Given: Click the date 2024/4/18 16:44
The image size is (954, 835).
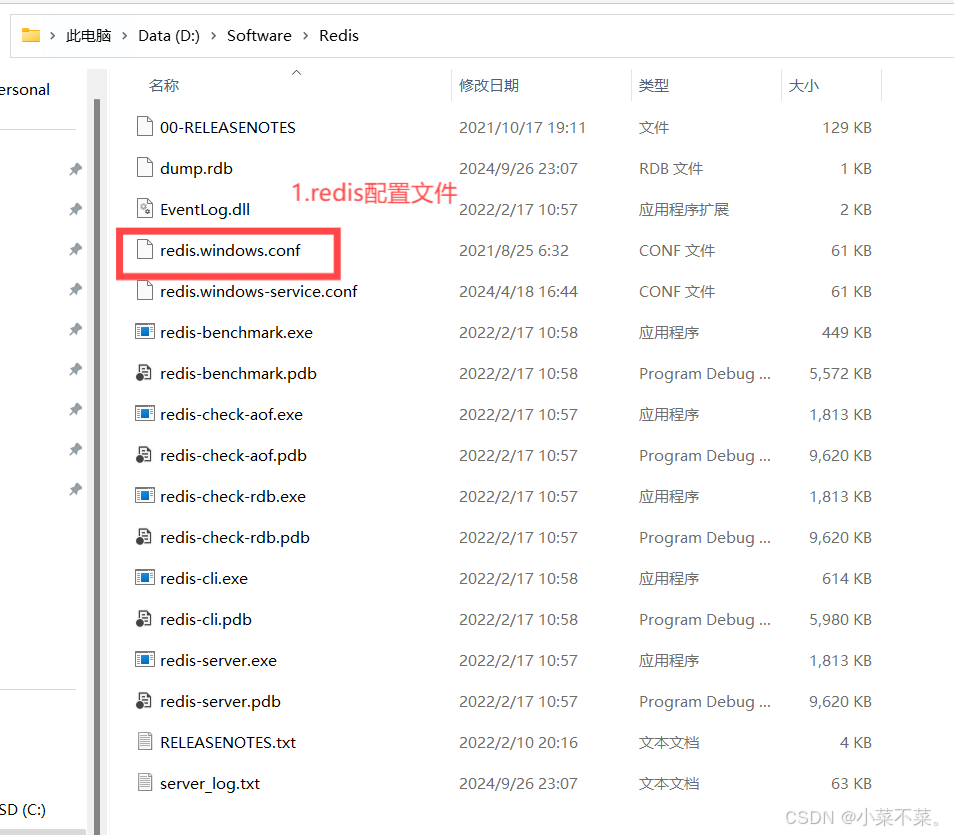Looking at the screenshot, I should (518, 292).
